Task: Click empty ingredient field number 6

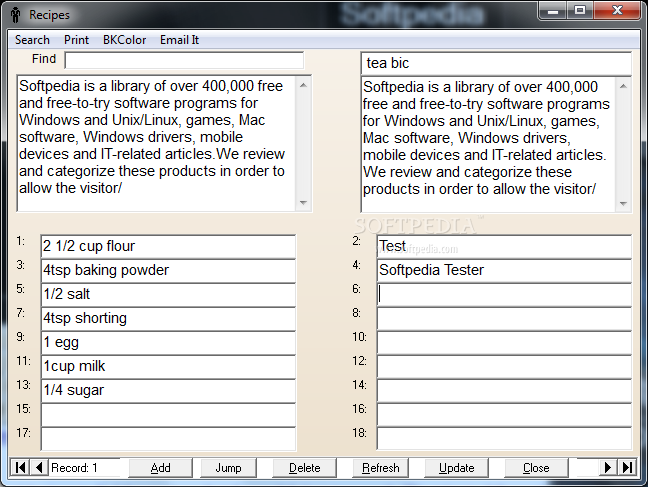Action: click(504, 294)
